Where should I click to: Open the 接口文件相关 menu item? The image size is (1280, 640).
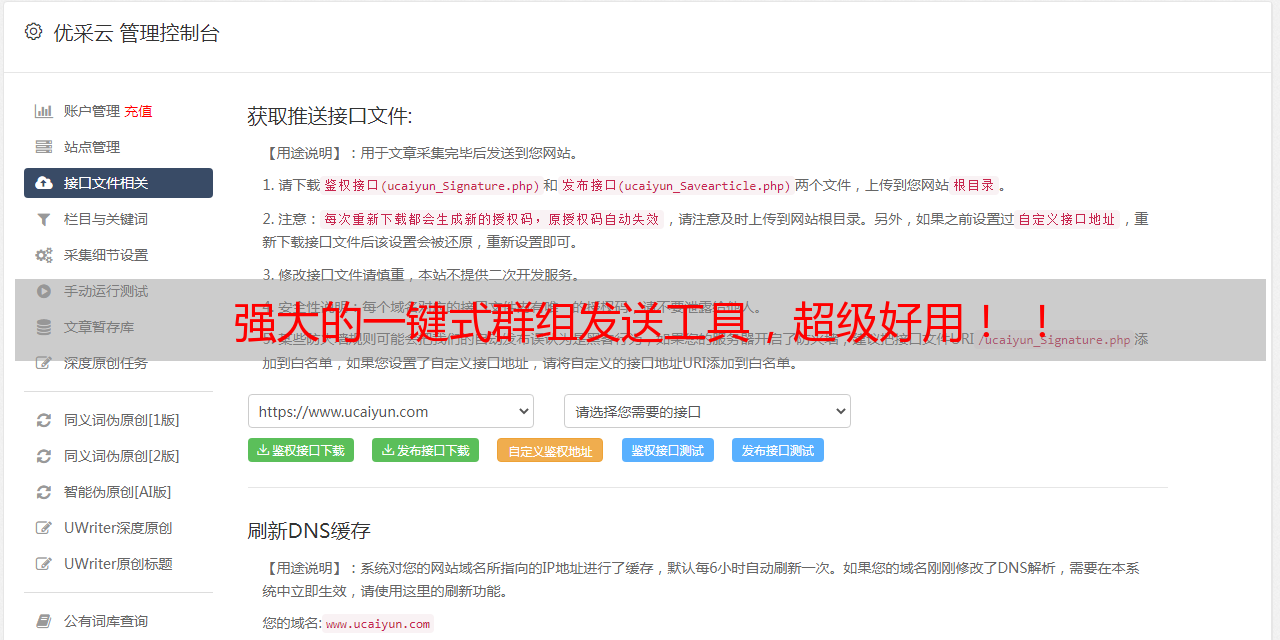pyautogui.click(x=118, y=183)
